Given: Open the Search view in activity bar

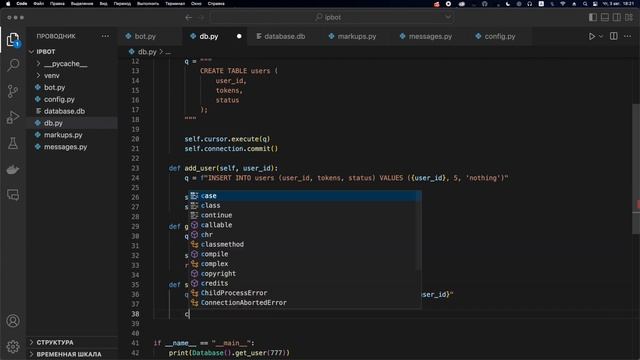Looking at the screenshot, I should tap(13, 65).
